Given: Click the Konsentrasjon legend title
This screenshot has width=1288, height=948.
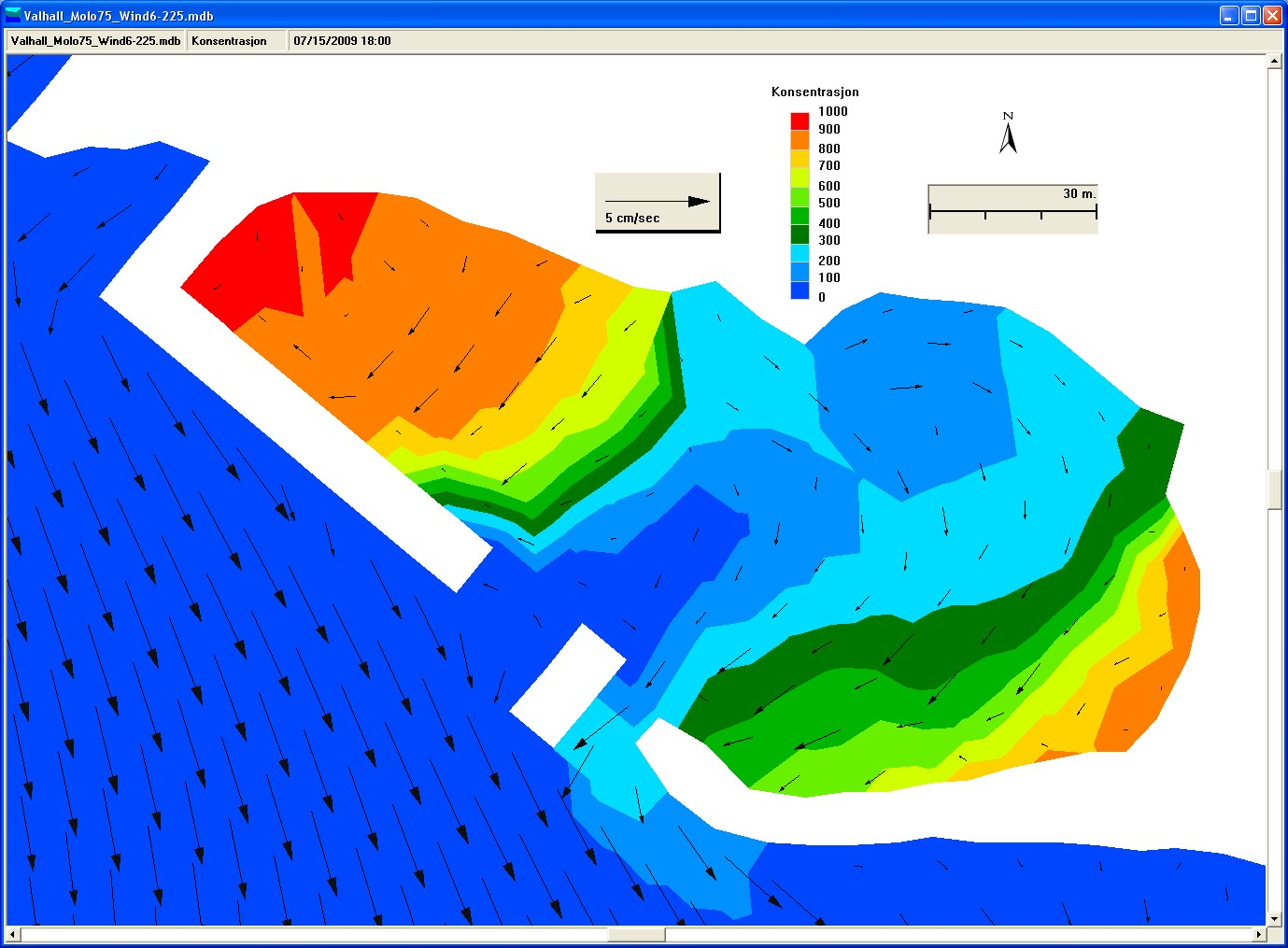Looking at the screenshot, I should point(814,92).
